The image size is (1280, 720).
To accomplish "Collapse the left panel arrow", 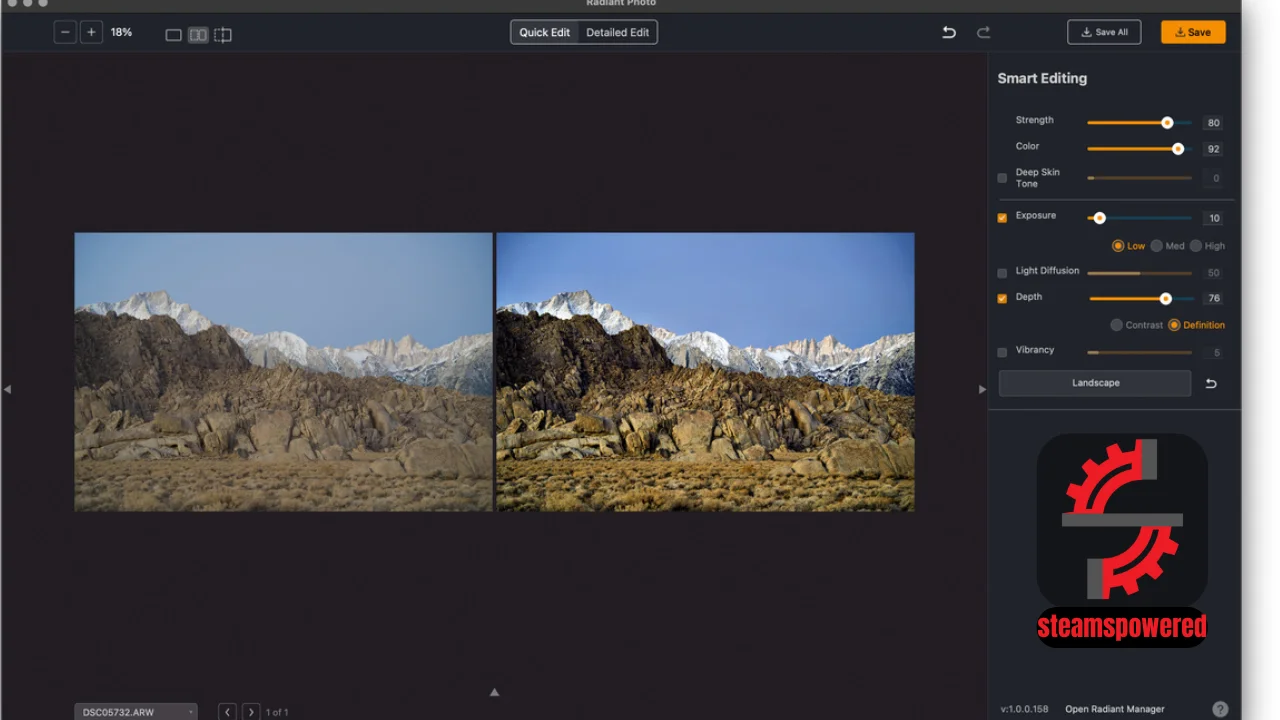I will [7, 389].
